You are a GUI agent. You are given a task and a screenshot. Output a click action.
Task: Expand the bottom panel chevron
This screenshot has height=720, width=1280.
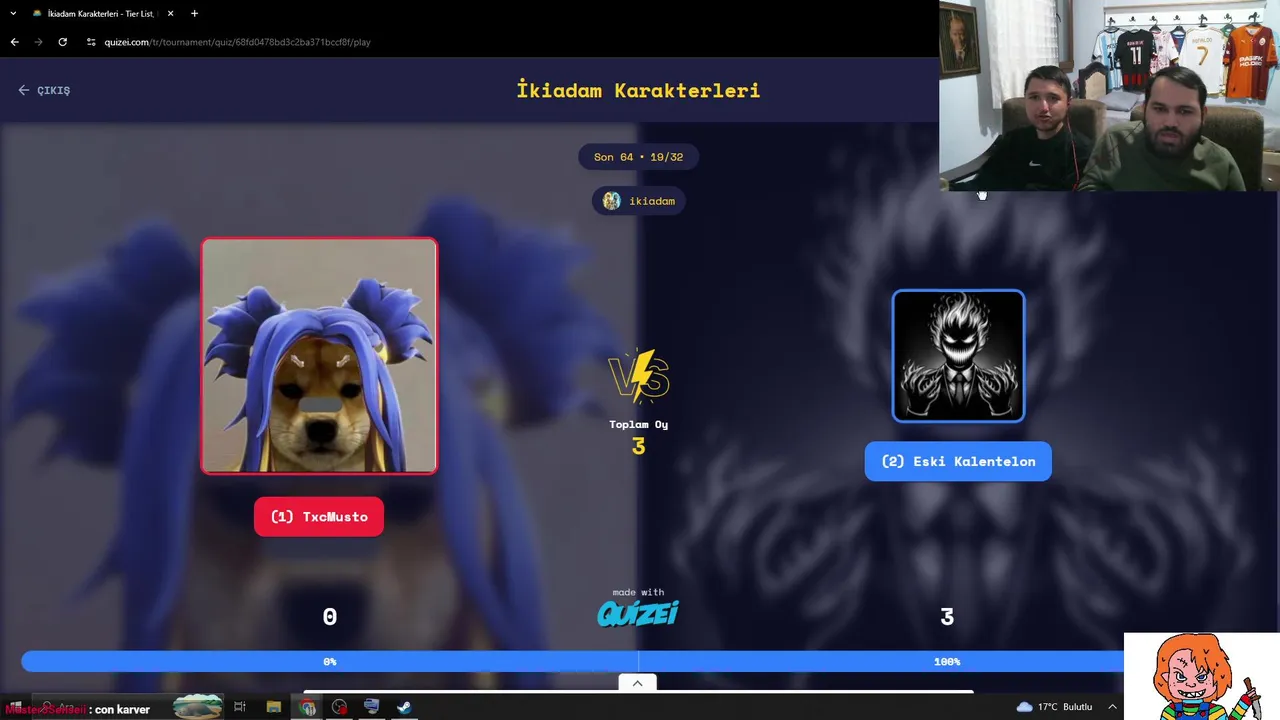tap(637, 683)
